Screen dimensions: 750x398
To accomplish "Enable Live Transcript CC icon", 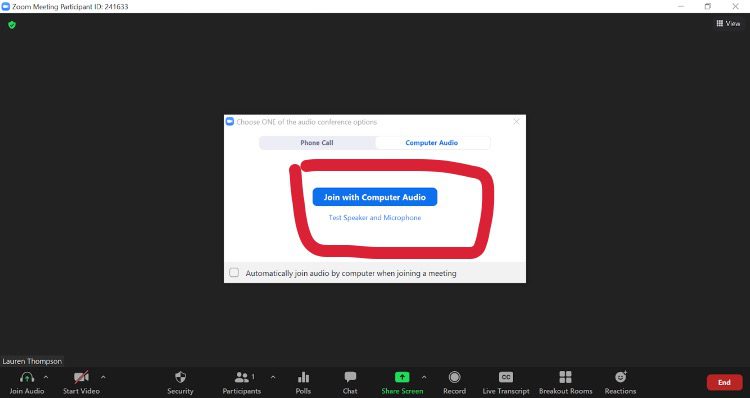I will [506, 377].
